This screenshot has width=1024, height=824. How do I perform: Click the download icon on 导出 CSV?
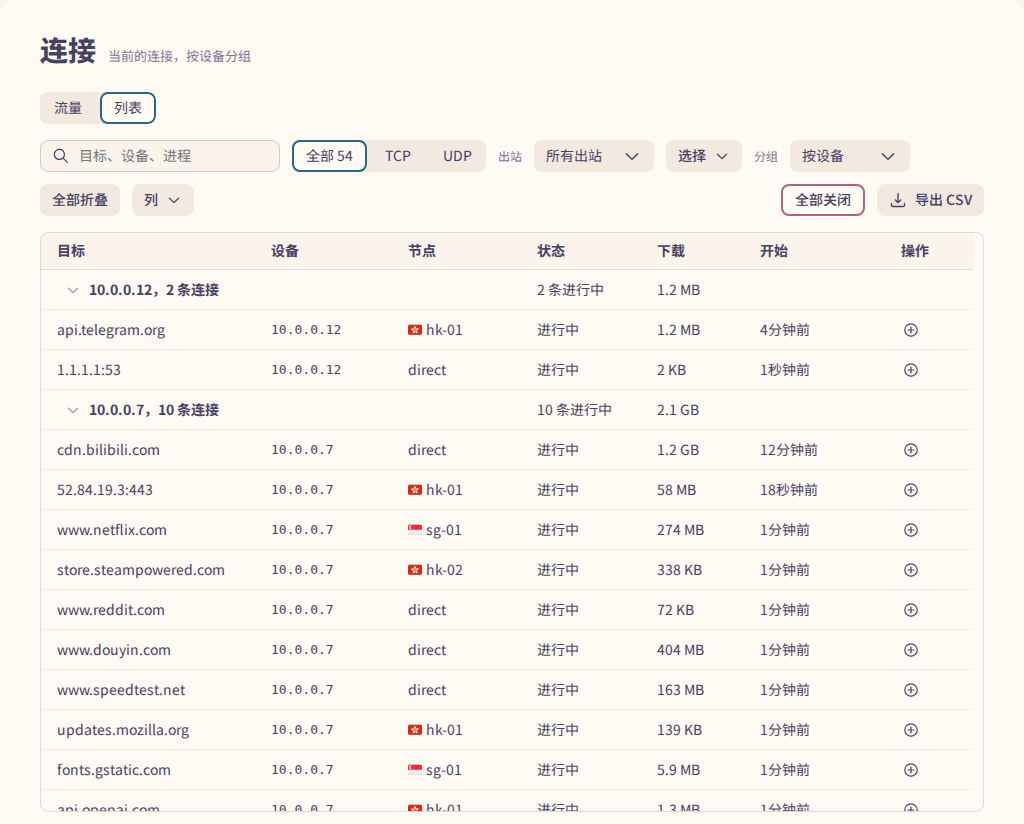click(x=898, y=200)
